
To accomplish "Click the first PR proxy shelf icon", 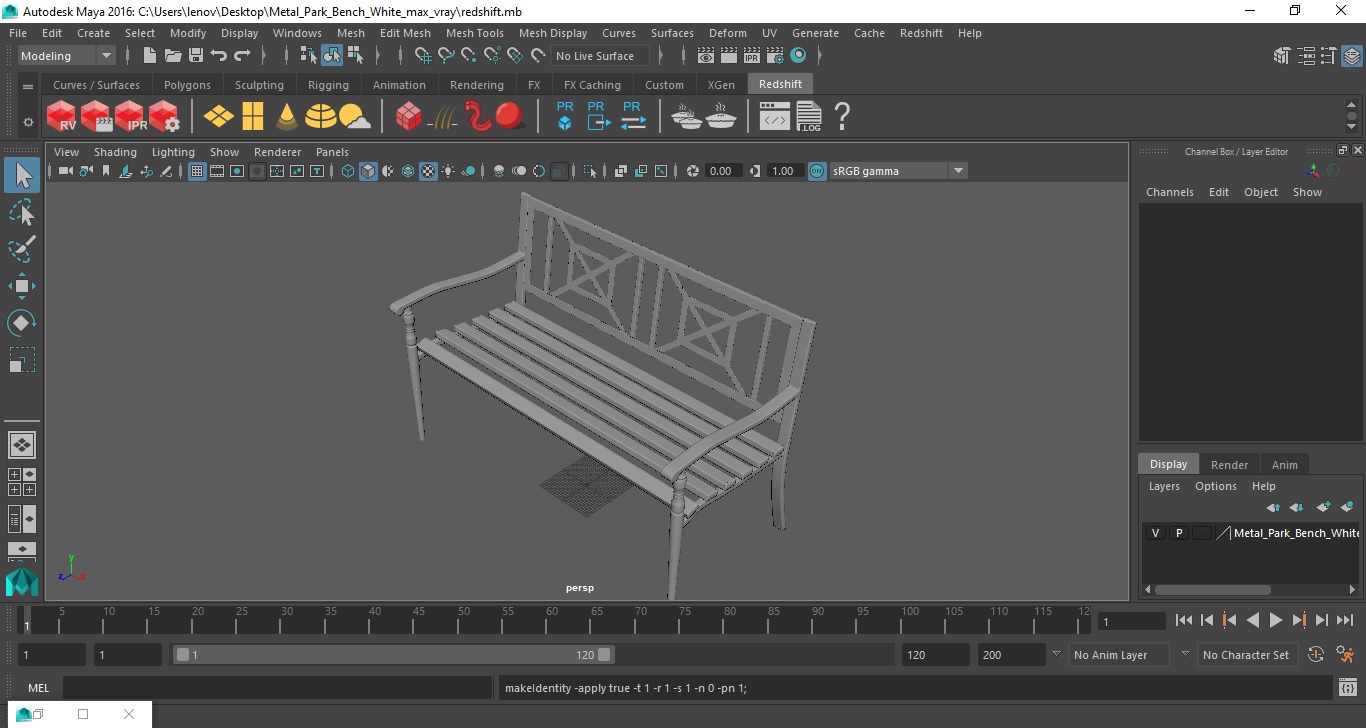I will [x=565, y=116].
